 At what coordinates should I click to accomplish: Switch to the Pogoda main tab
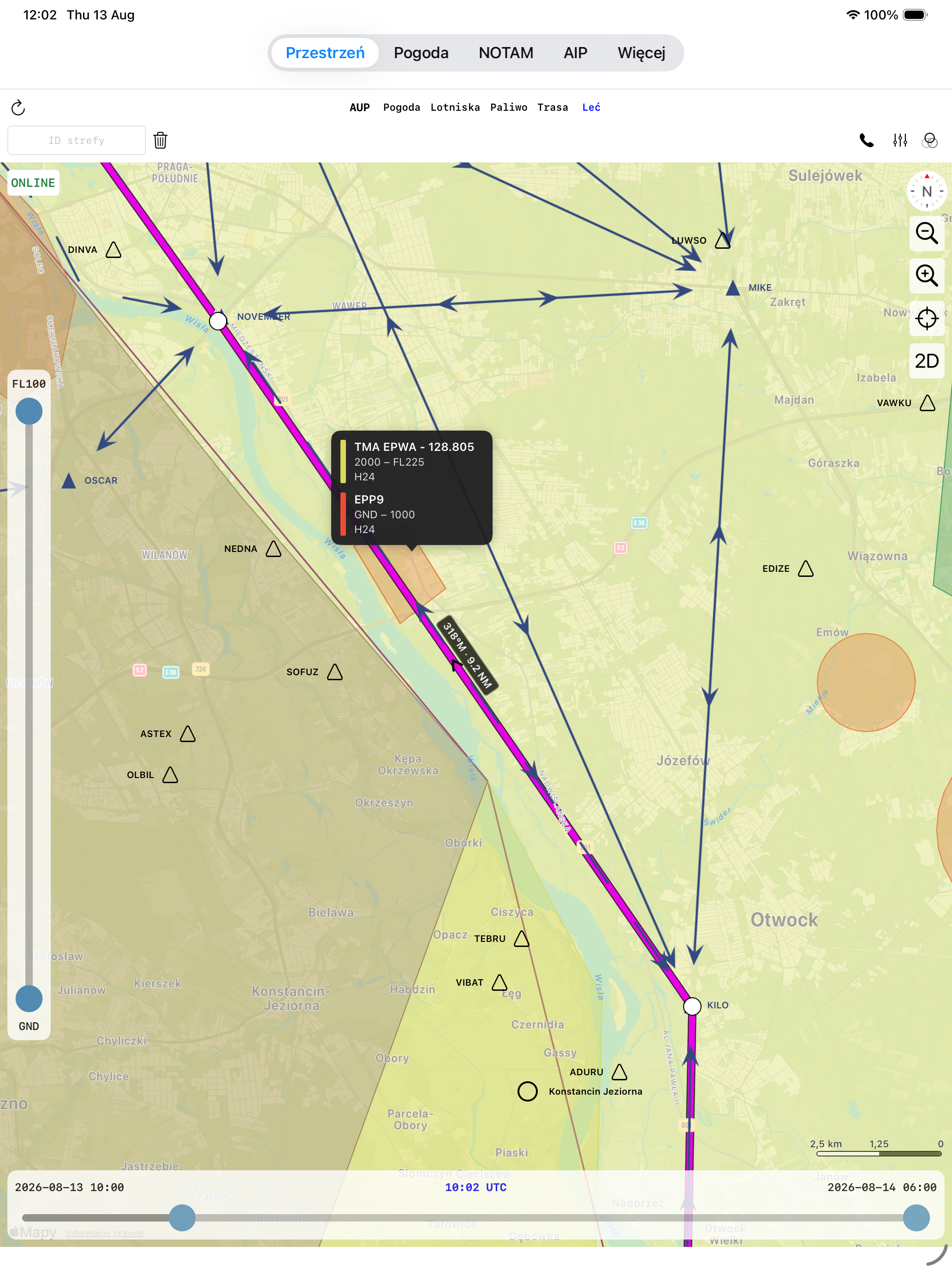[x=421, y=53]
